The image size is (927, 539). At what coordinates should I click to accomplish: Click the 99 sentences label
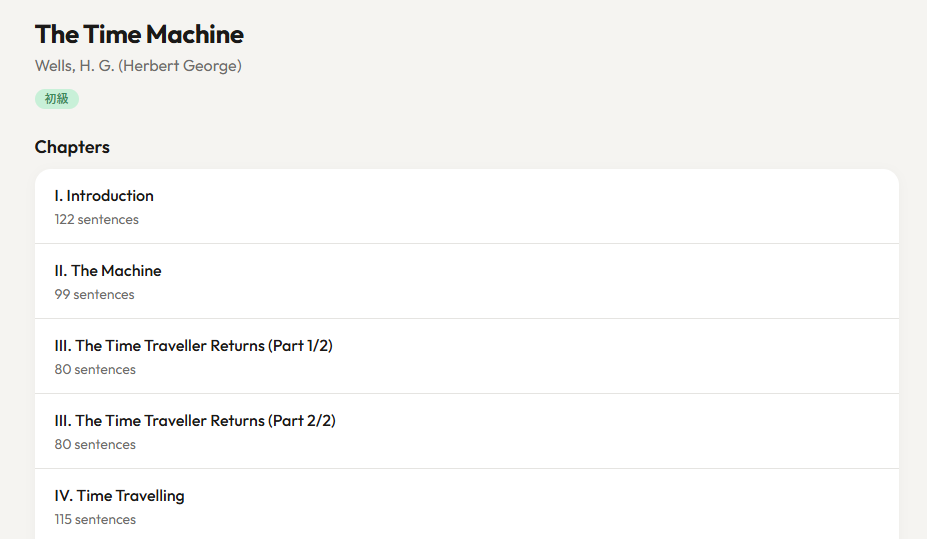coord(94,295)
